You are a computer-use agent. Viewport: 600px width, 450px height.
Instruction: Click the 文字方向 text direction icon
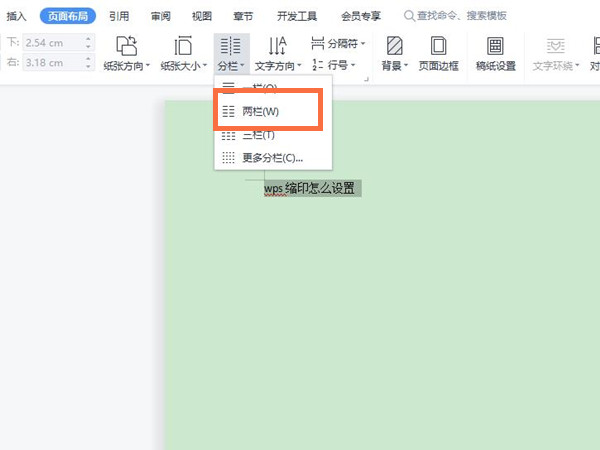[278, 46]
